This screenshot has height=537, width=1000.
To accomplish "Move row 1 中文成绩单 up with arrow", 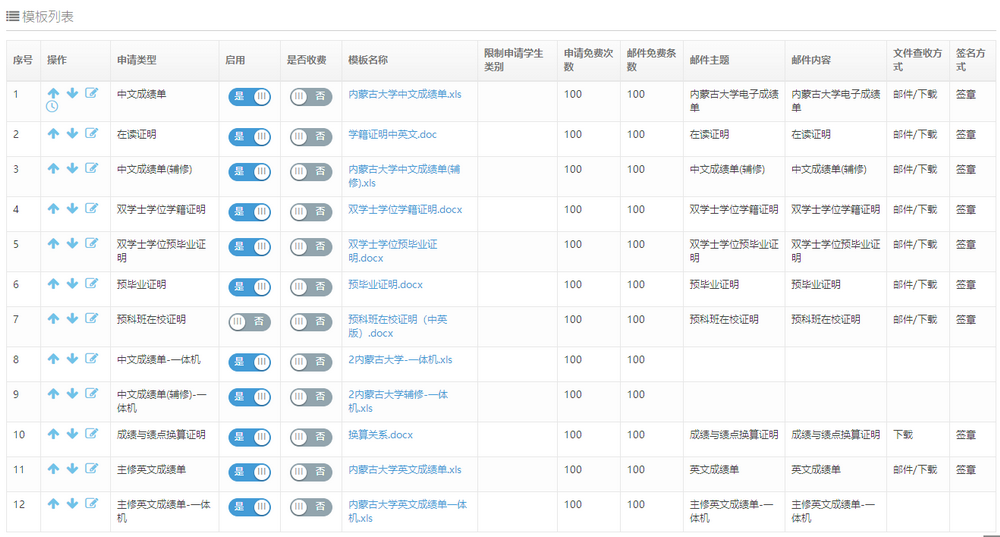I will [x=53, y=93].
